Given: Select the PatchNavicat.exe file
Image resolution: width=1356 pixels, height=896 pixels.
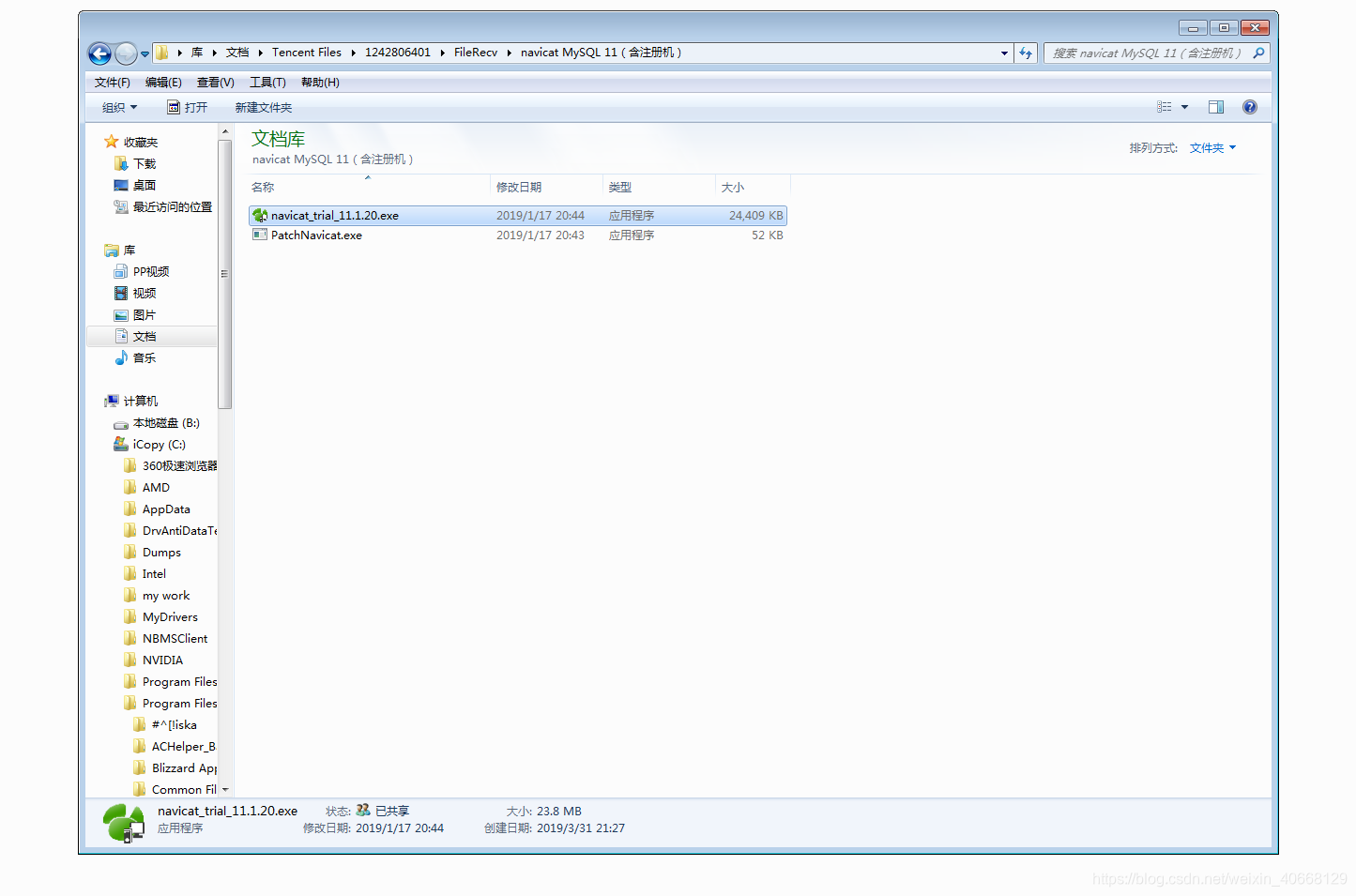Looking at the screenshot, I should point(518,235).
